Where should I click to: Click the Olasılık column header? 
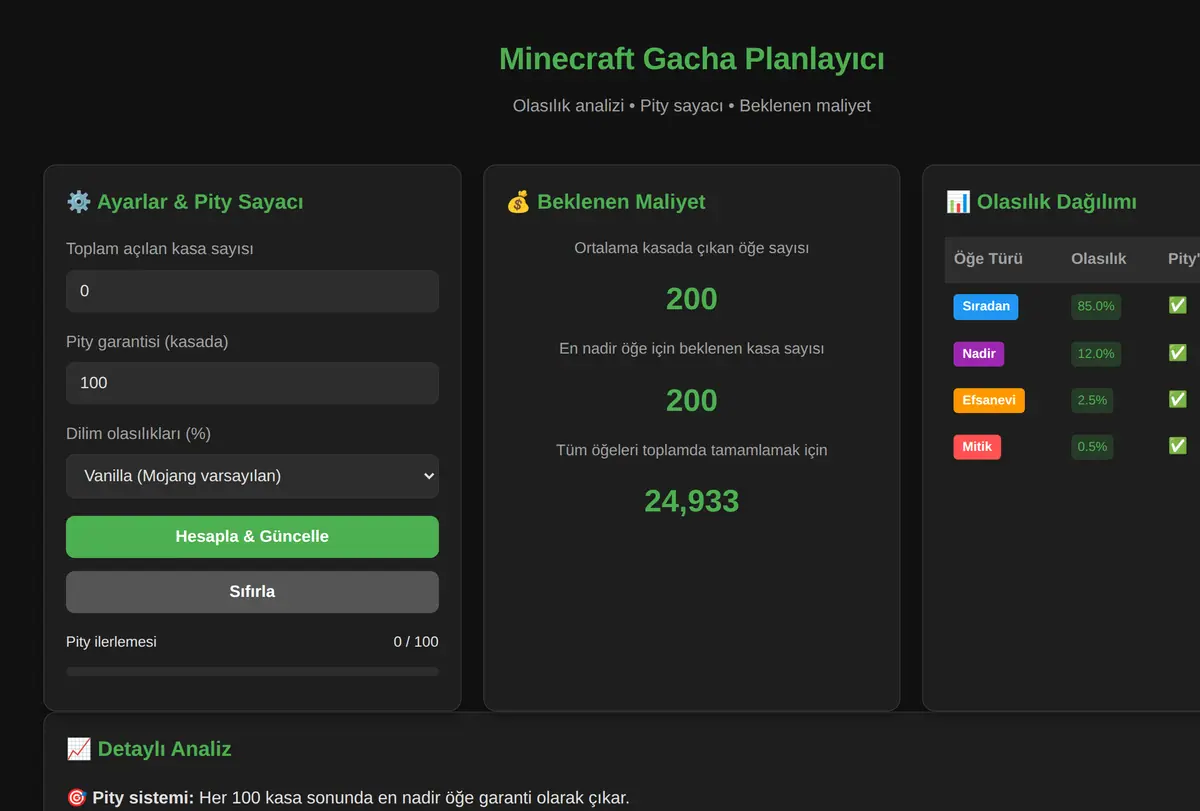tap(1099, 259)
